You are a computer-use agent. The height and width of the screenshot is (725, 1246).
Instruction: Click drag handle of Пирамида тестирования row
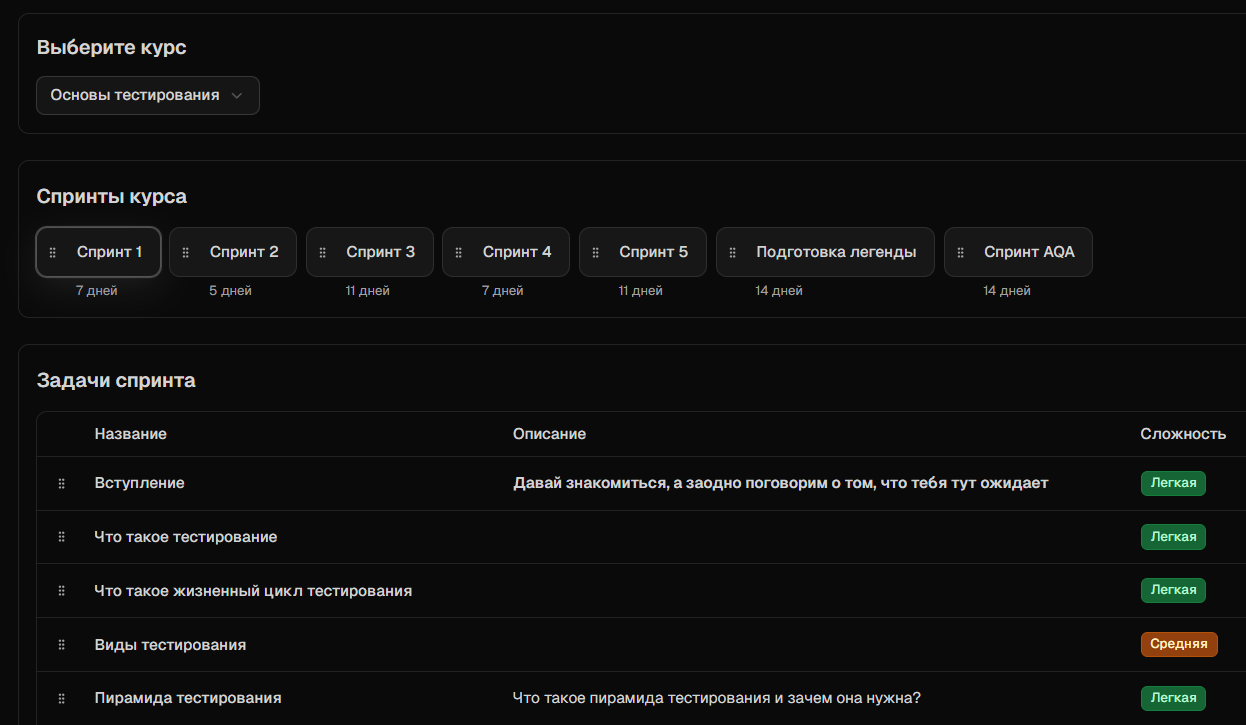pyautogui.click(x=61, y=699)
